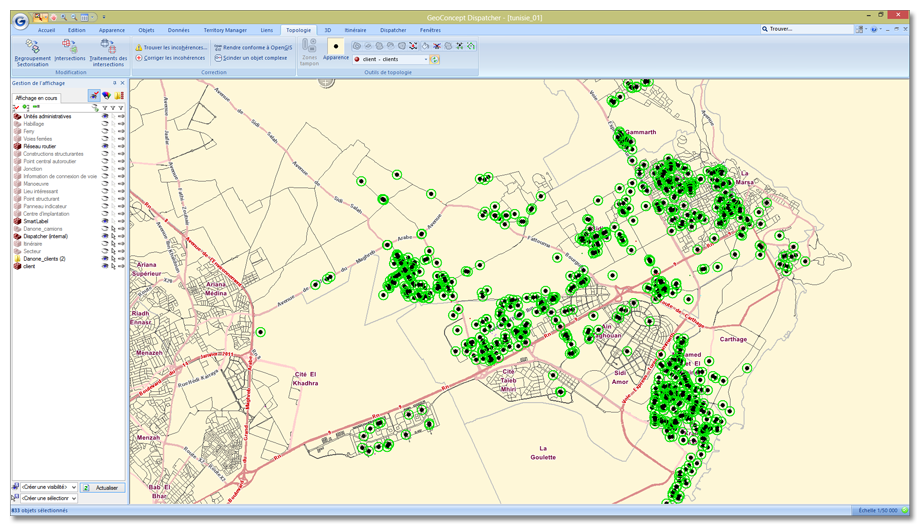Hide the client layer using its eye icon
920x526 pixels.
coord(105,267)
